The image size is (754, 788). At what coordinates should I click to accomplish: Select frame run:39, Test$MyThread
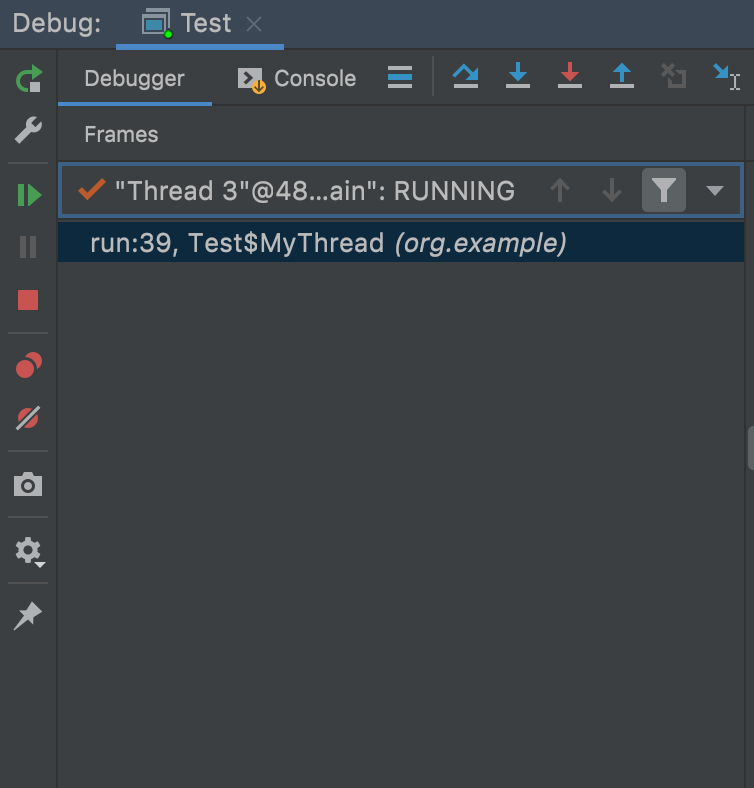(x=328, y=243)
